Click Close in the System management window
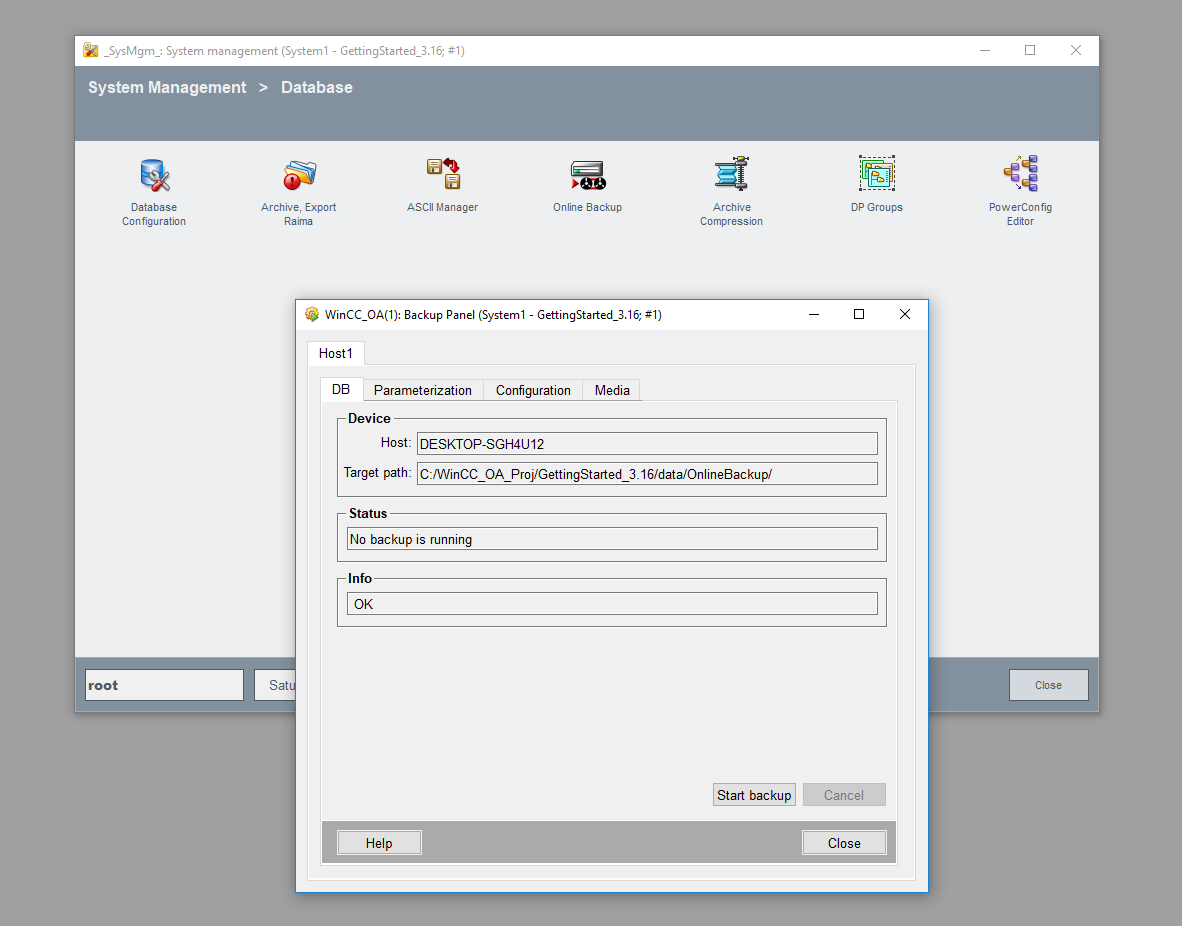Viewport: 1182px width, 926px height. [1049, 685]
